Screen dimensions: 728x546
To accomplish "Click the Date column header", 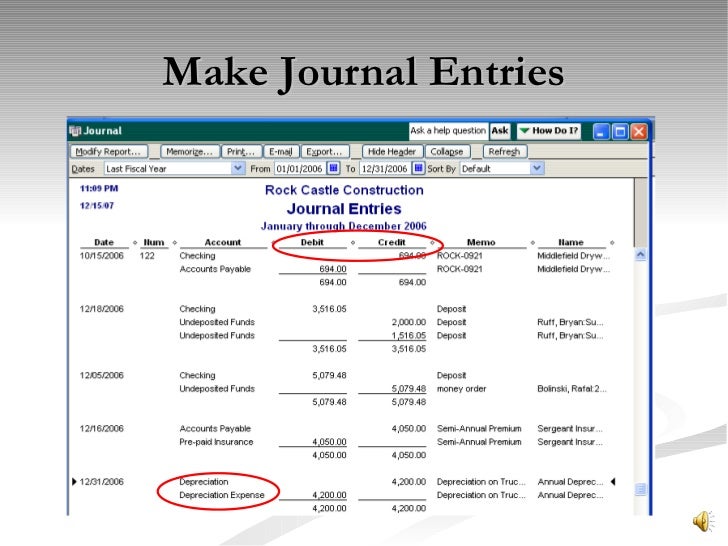I will 104,242.
